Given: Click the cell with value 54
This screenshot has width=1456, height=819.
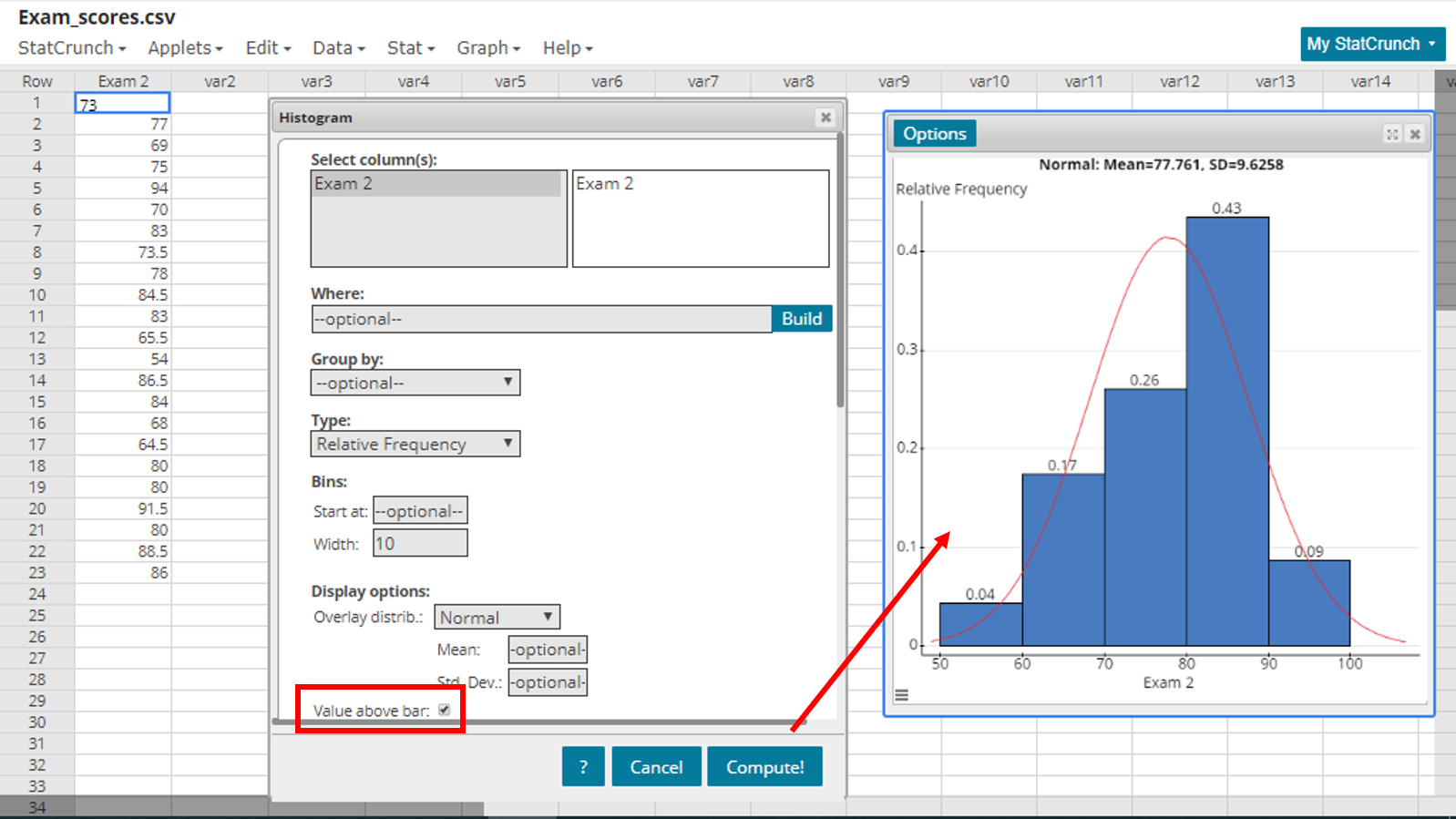Looking at the screenshot, I should point(123,359).
